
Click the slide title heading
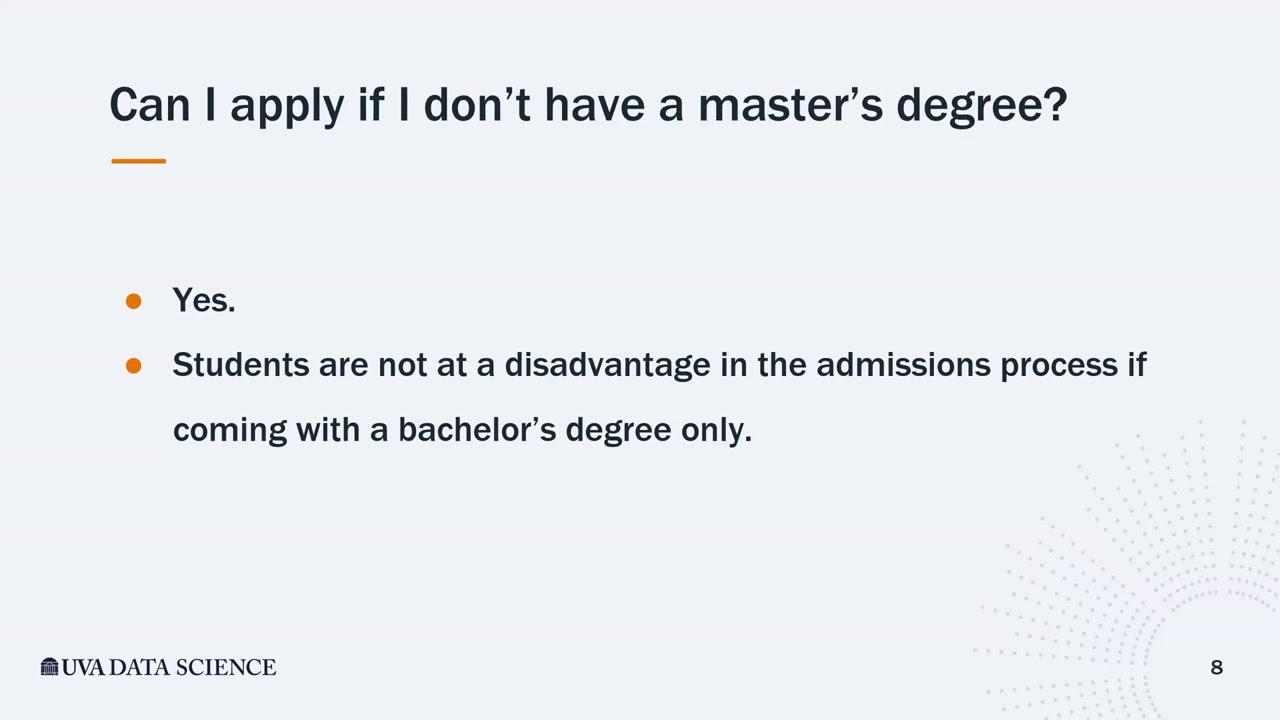pyautogui.click(x=588, y=105)
